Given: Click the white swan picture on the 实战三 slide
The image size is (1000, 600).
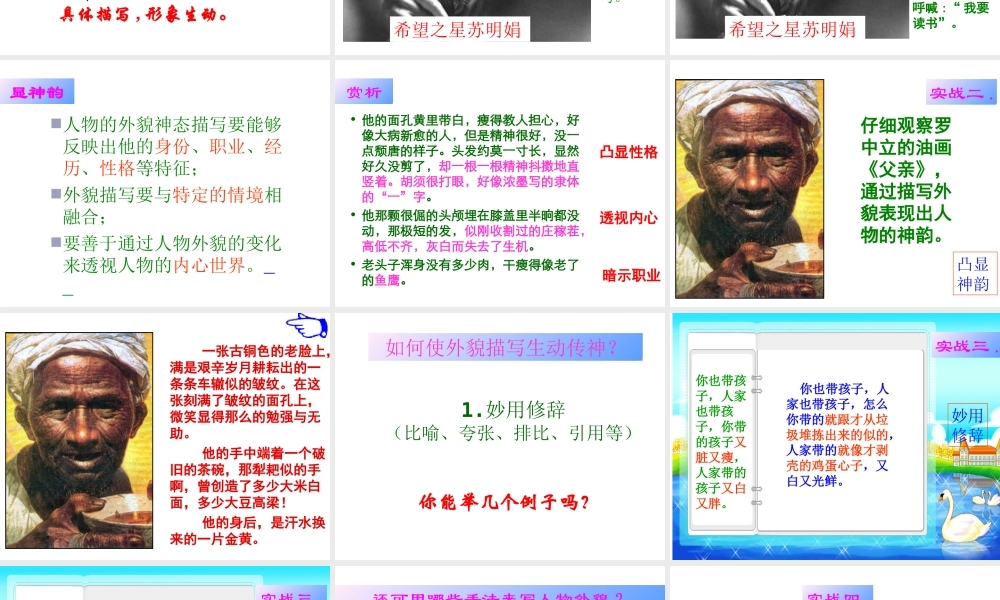Looking at the screenshot, I should tap(968, 517).
